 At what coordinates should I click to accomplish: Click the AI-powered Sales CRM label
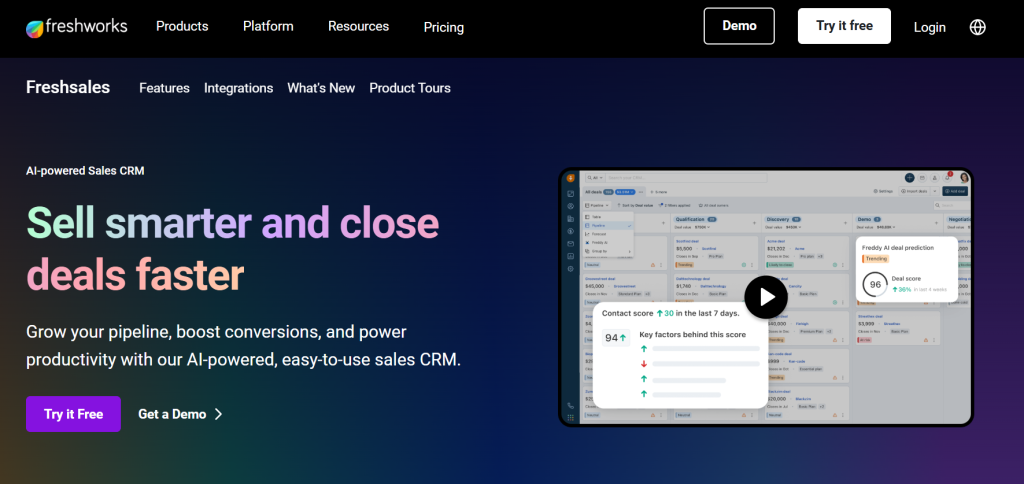pyautogui.click(x=85, y=171)
